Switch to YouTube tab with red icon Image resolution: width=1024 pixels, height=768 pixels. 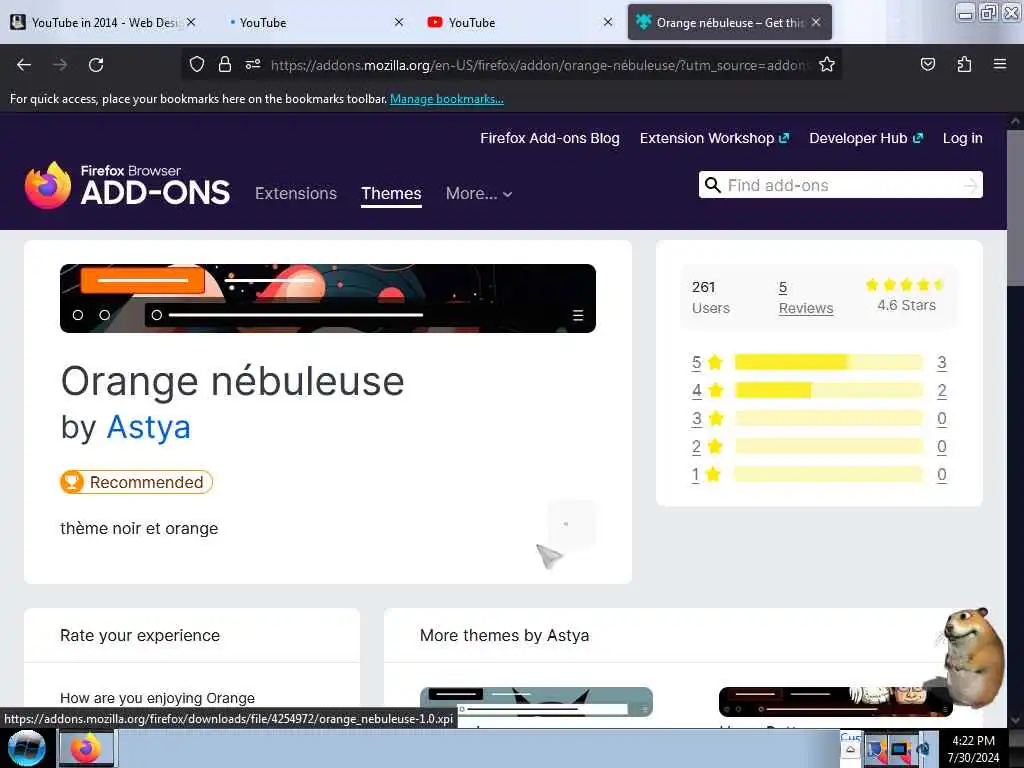pyautogui.click(x=520, y=22)
